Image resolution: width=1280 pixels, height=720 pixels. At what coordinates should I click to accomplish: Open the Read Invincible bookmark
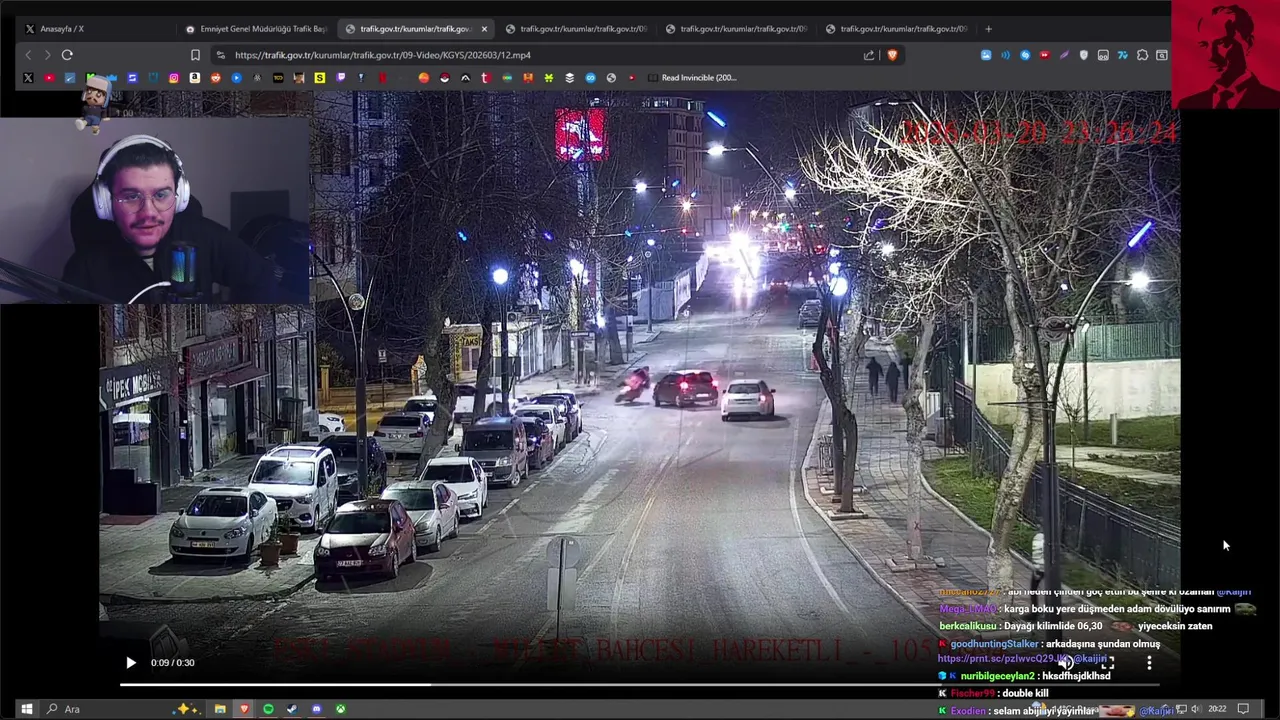(692, 77)
